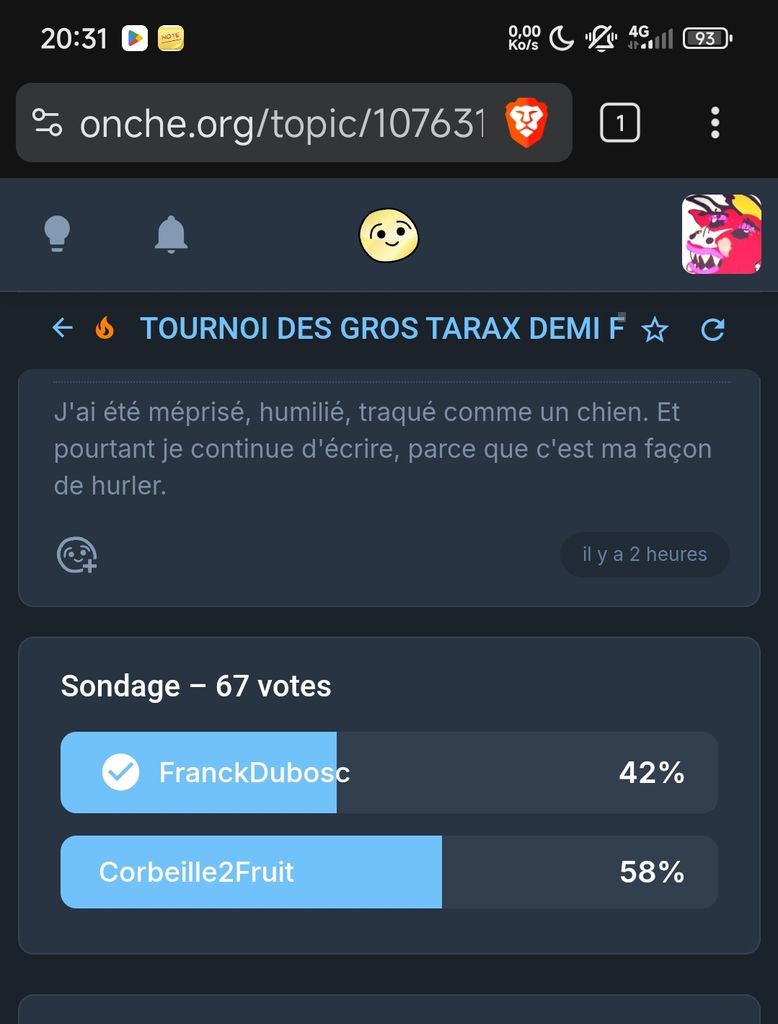The height and width of the screenshot is (1024, 778).
Task: Tap the "il y a 2 heures" timestamp
Action: (644, 554)
